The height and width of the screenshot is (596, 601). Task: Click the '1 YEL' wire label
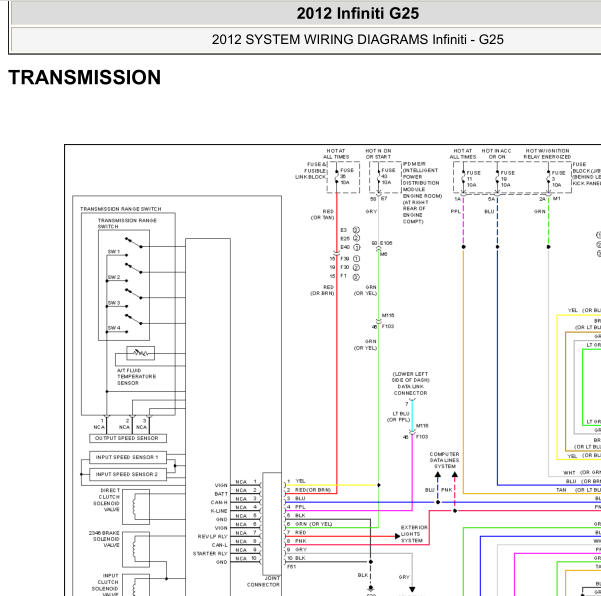coord(296,481)
